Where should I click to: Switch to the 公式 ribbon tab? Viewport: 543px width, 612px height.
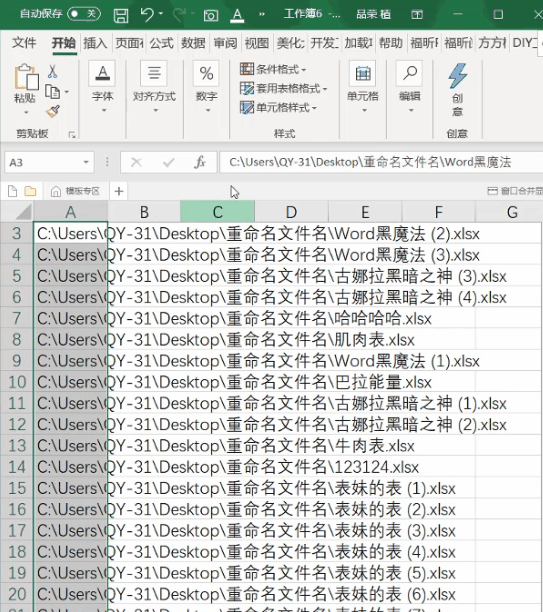(161, 43)
